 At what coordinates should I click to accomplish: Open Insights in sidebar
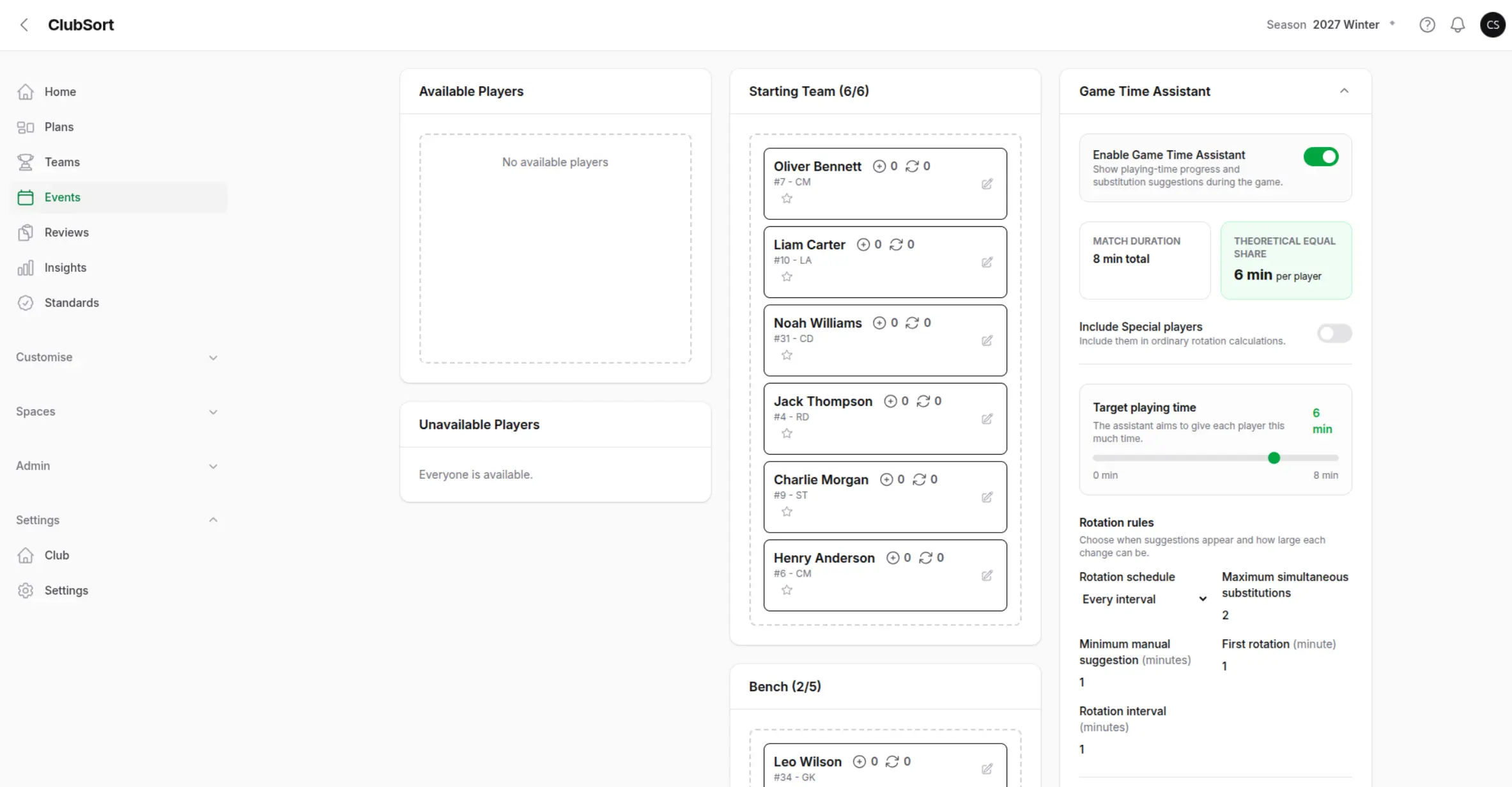pyautogui.click(x=118, y=268)
